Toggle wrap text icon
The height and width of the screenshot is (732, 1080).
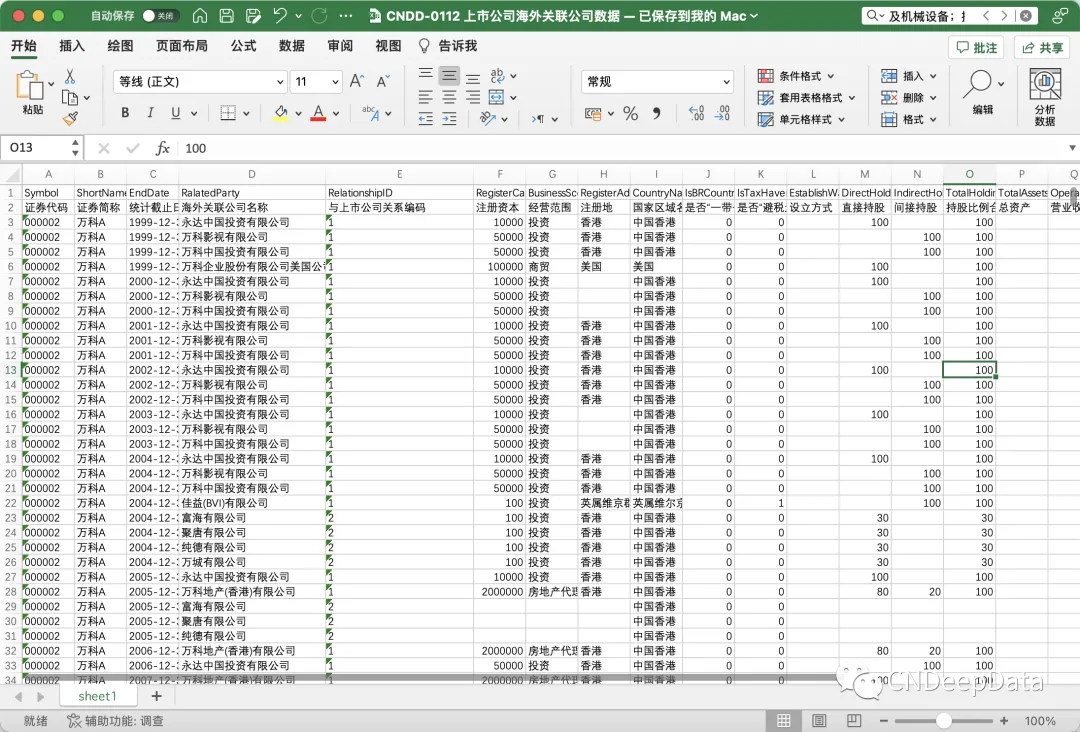click(497, 76)
